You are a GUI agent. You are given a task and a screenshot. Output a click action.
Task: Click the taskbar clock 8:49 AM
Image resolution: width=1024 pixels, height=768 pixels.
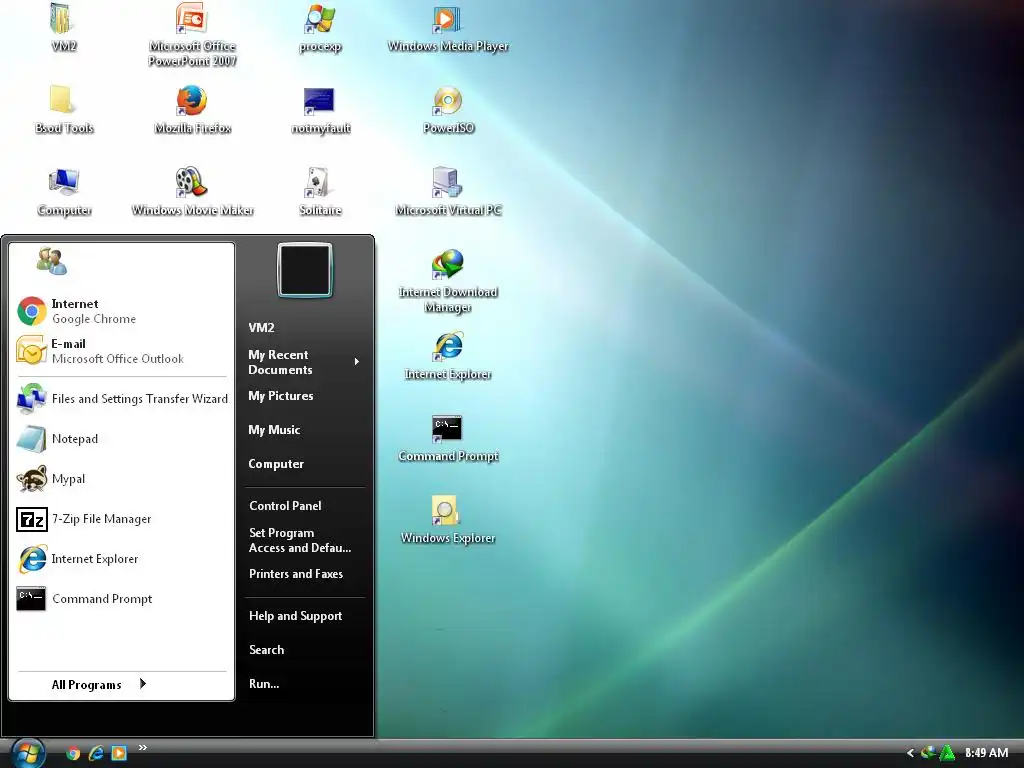point(986,753)
